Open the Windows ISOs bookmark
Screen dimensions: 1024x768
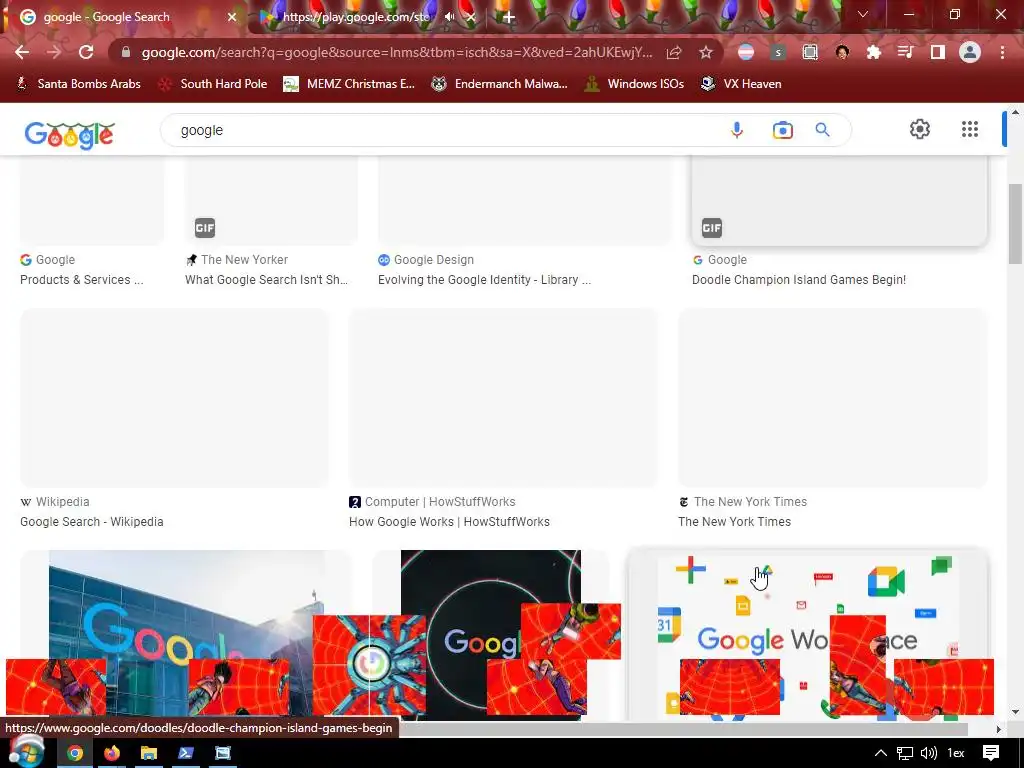pyautogui.click(x=634, y=84)
